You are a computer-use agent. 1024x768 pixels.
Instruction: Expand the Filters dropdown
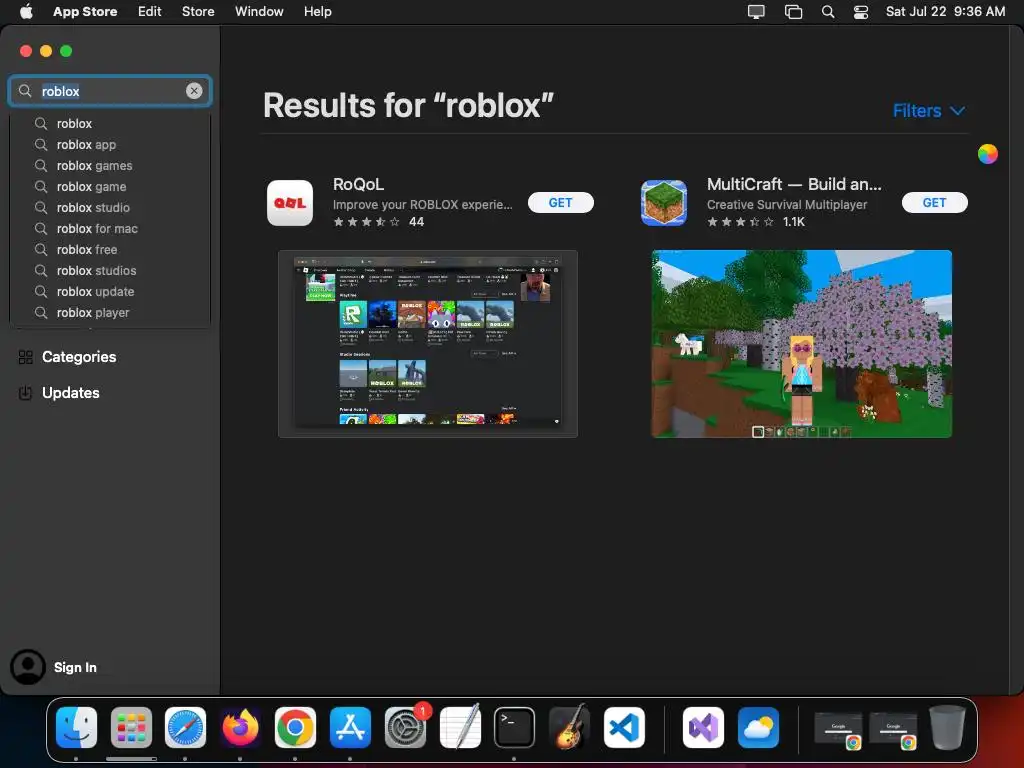coord(928,110)
